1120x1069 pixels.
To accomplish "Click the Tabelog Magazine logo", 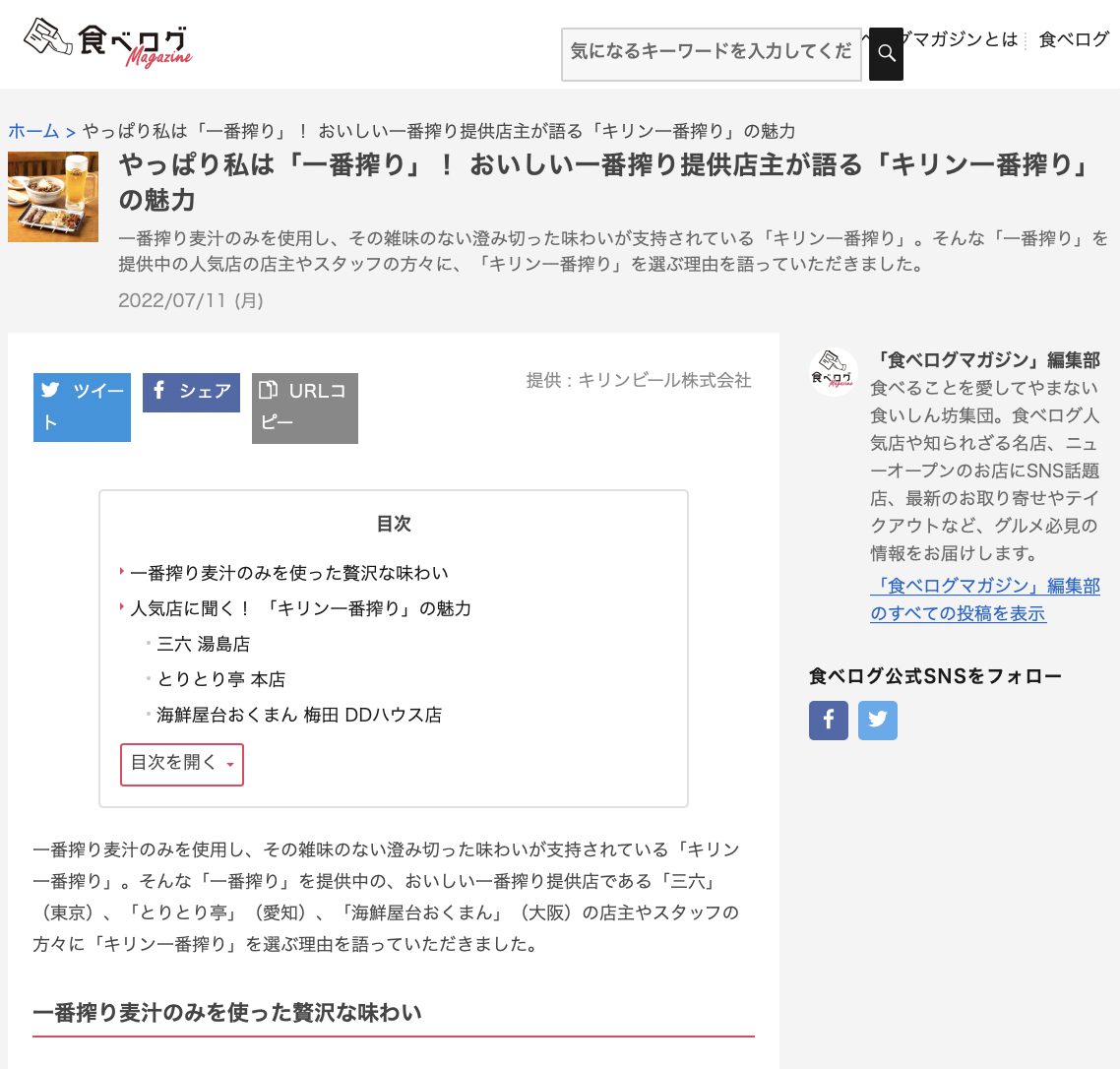I will [x=107, y=43].
